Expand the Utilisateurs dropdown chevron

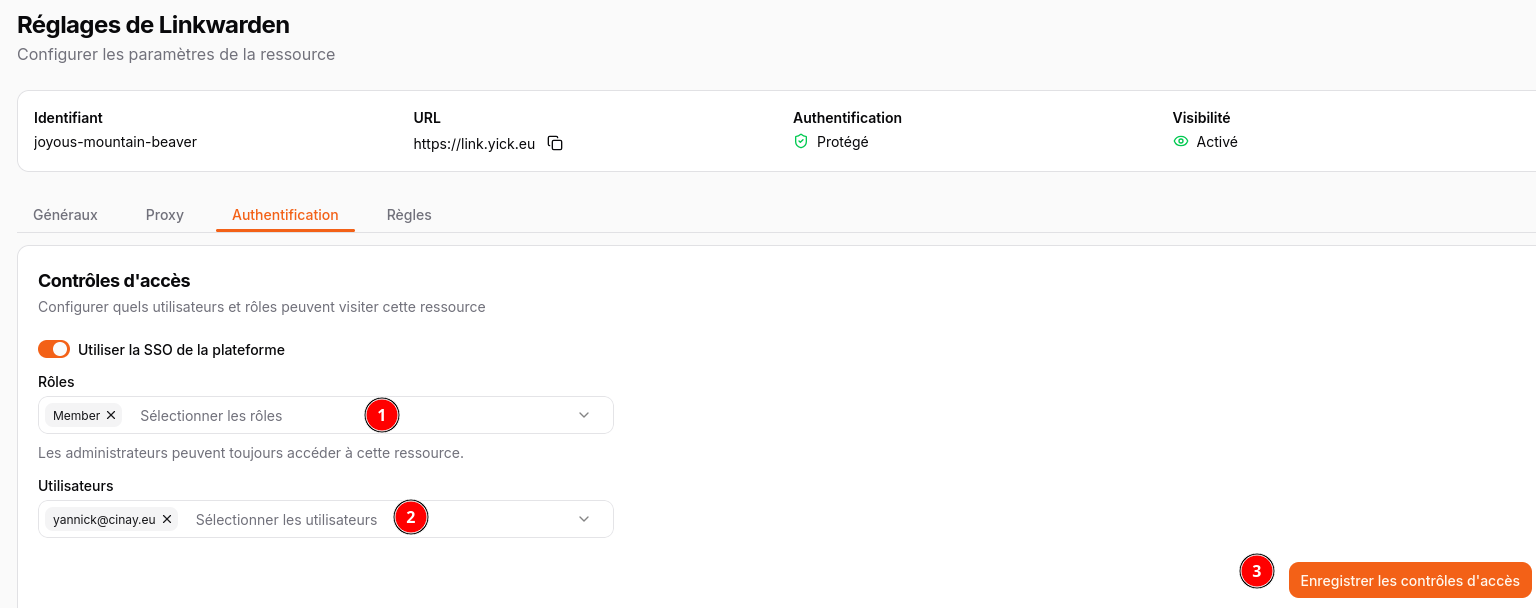click(584, 519)
